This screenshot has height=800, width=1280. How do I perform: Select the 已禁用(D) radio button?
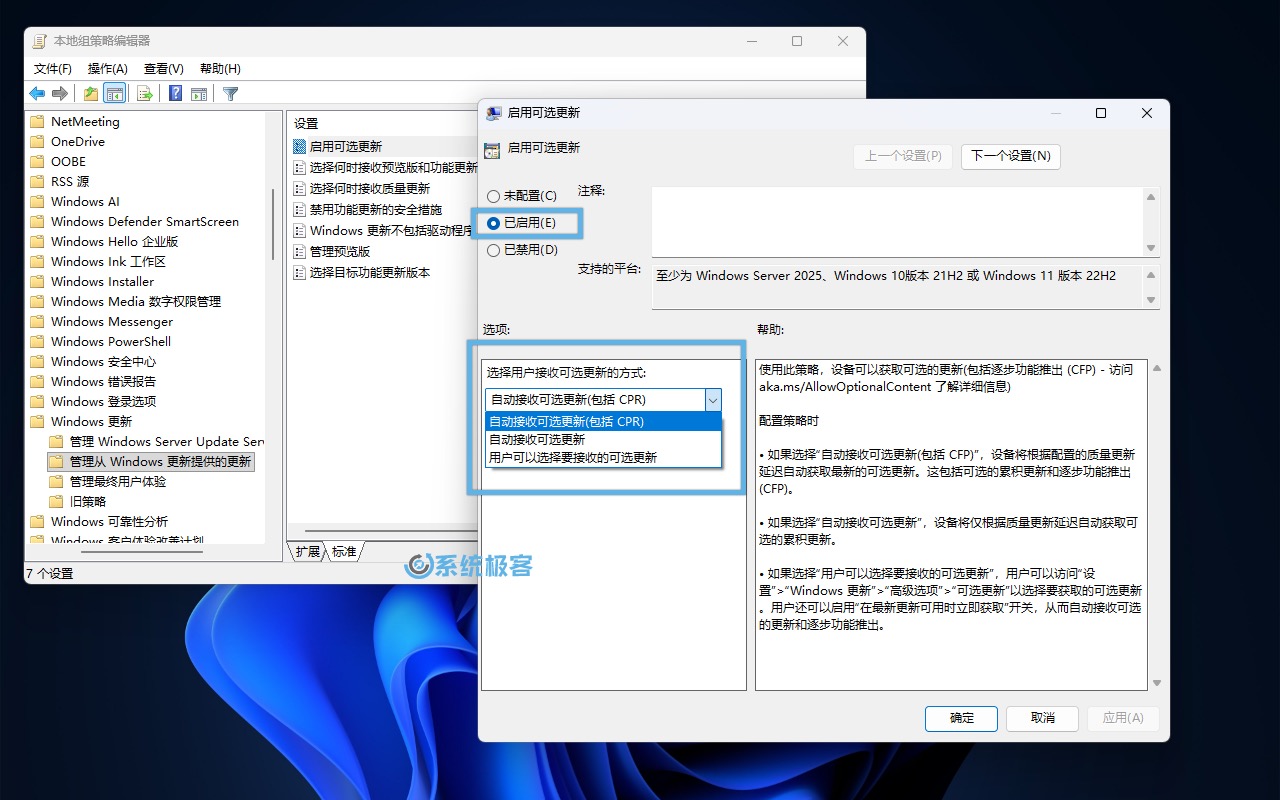(493, 250)
